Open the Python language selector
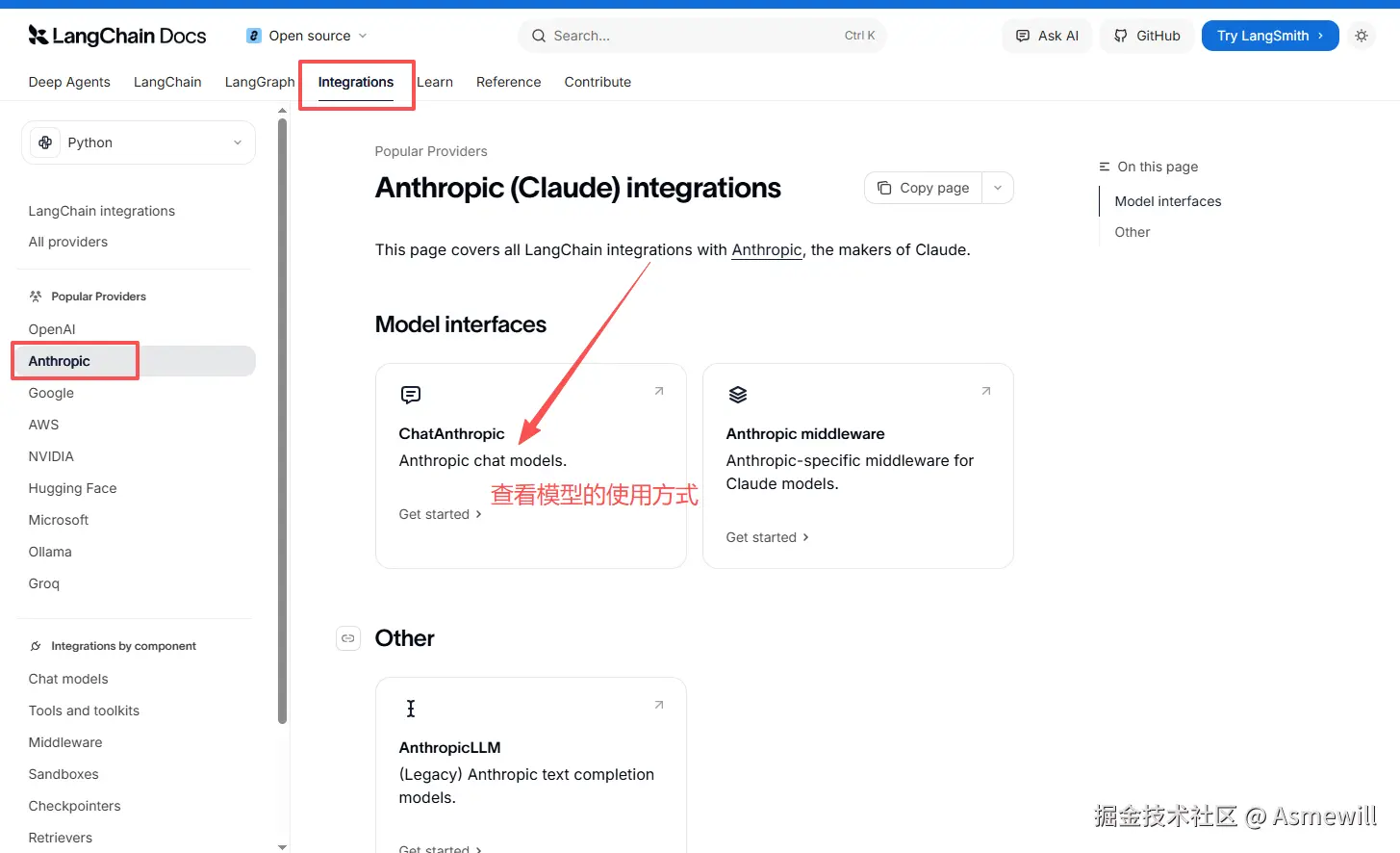This screenshot has width=1400, height=853. (139, 142)
